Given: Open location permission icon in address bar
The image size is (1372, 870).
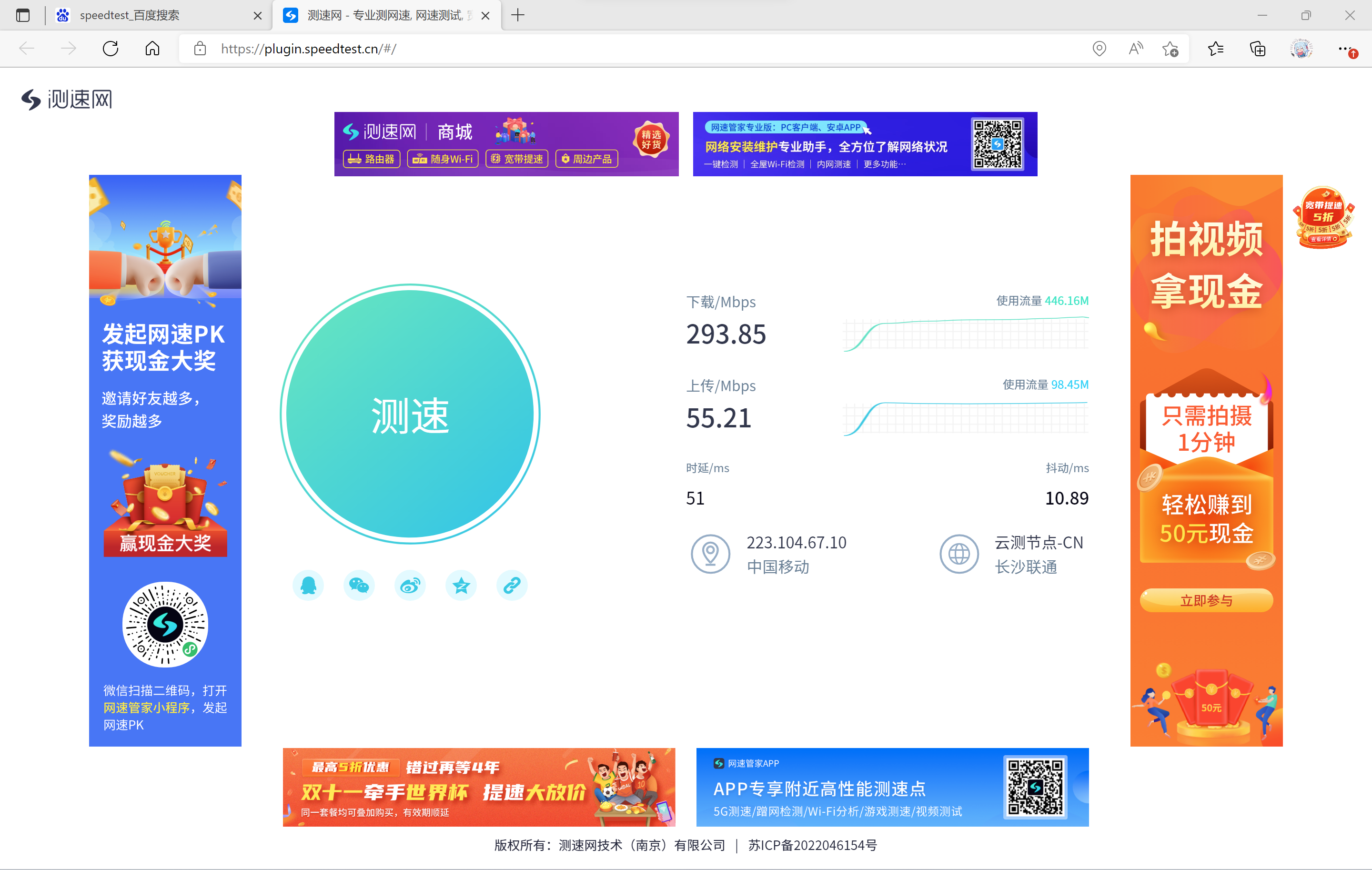Looking at the screenshot, I should tap(1099, 49).
